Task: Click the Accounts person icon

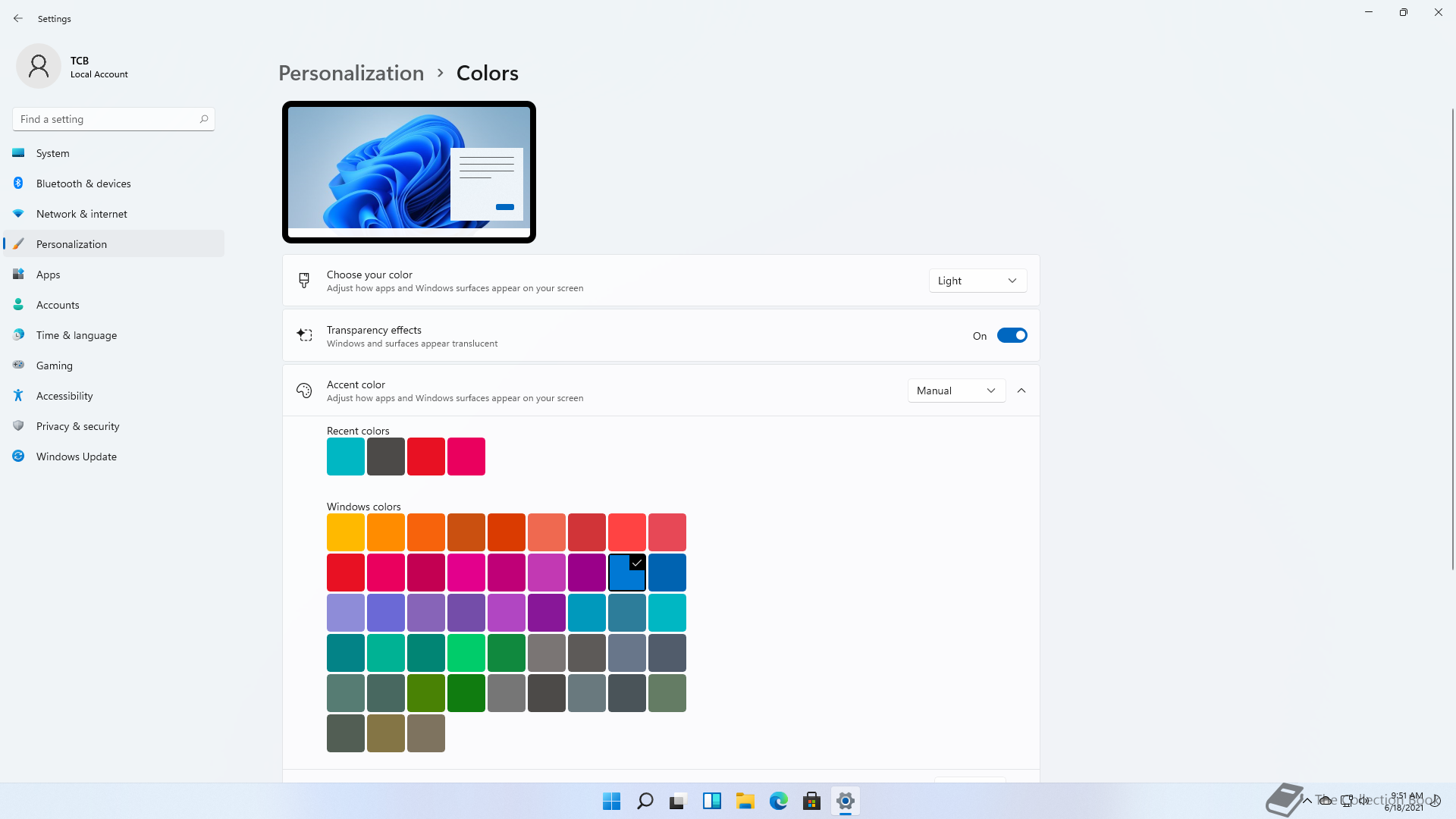Action: click(18, 305)
